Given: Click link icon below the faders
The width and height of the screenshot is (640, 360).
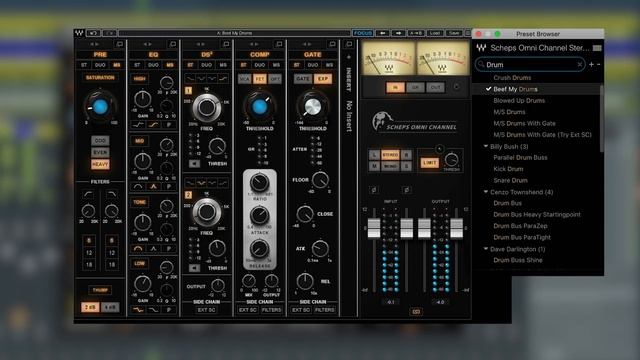Looking at the screenshot, I should click(416, 312).
